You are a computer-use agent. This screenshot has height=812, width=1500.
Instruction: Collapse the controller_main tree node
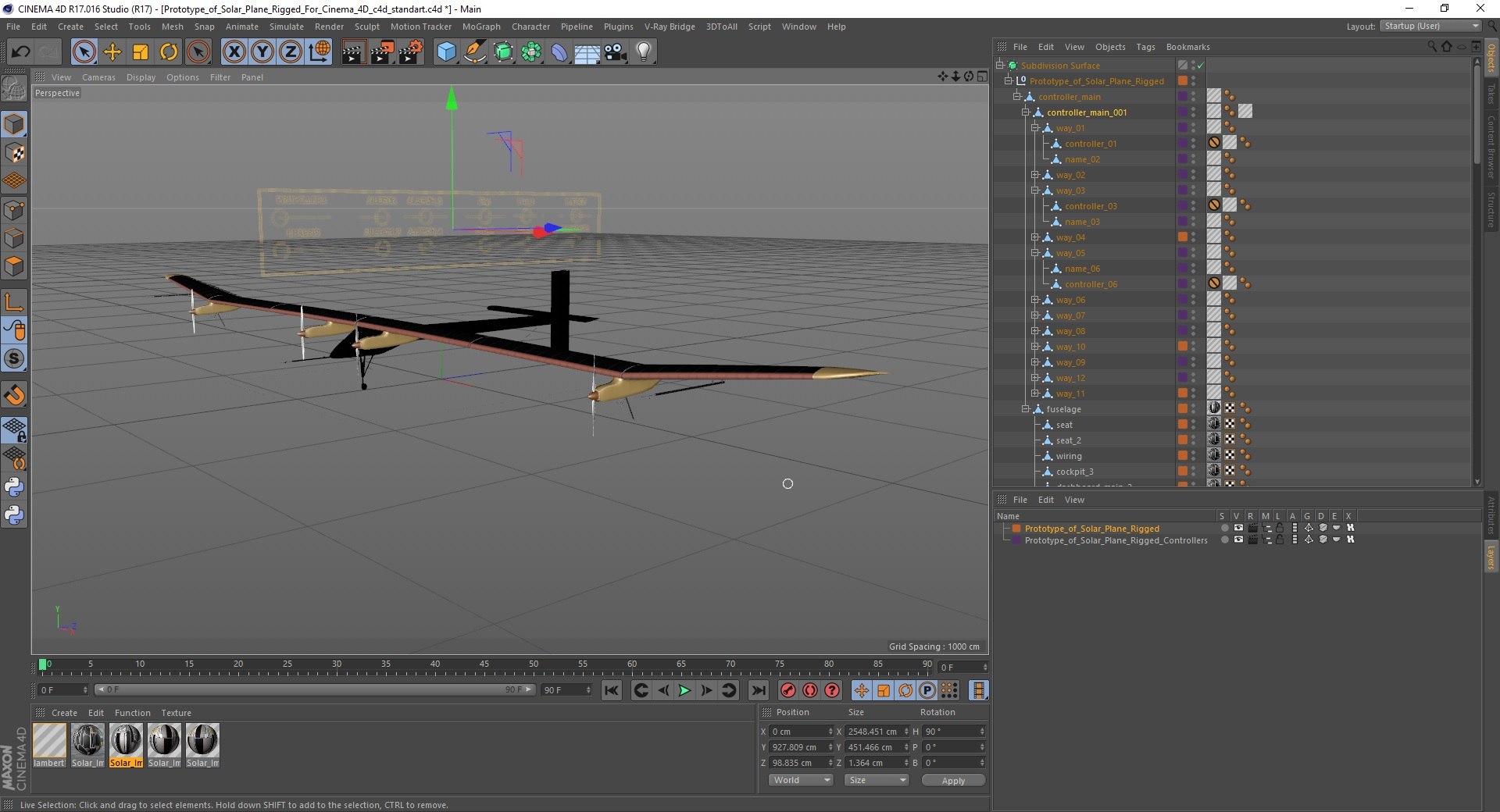[x=1017, y=97]
